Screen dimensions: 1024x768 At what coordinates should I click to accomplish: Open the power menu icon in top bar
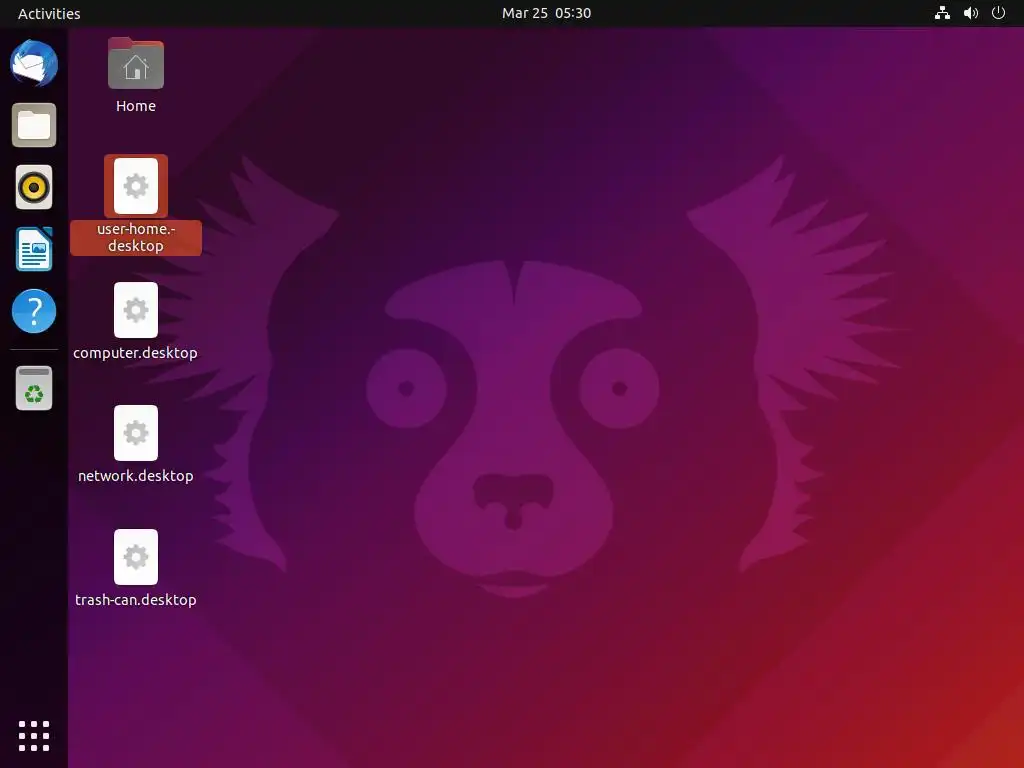point(999,13)
